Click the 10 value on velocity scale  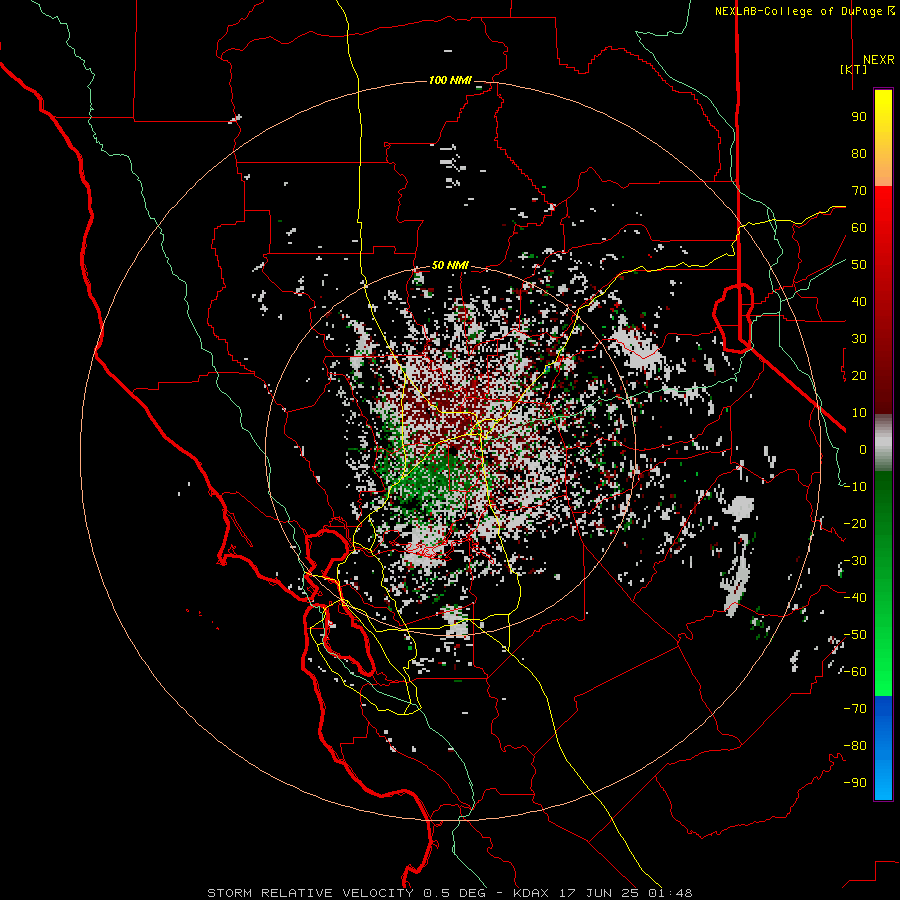[x=859, y=413]
